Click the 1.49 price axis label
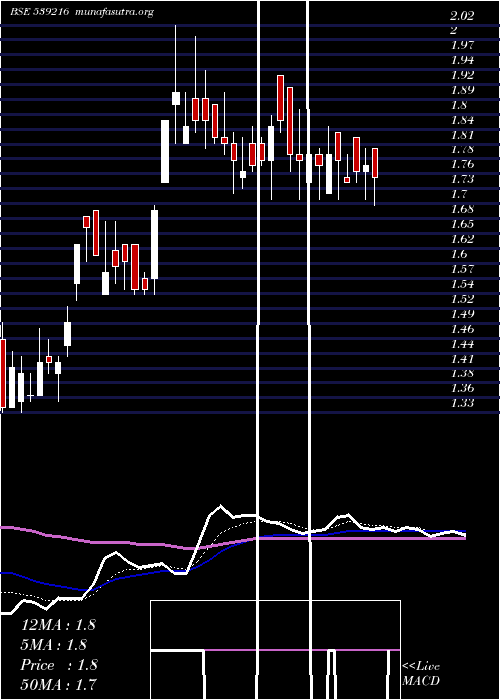The height and width of the screenshot is (700, 500). (x=462, y=313)
